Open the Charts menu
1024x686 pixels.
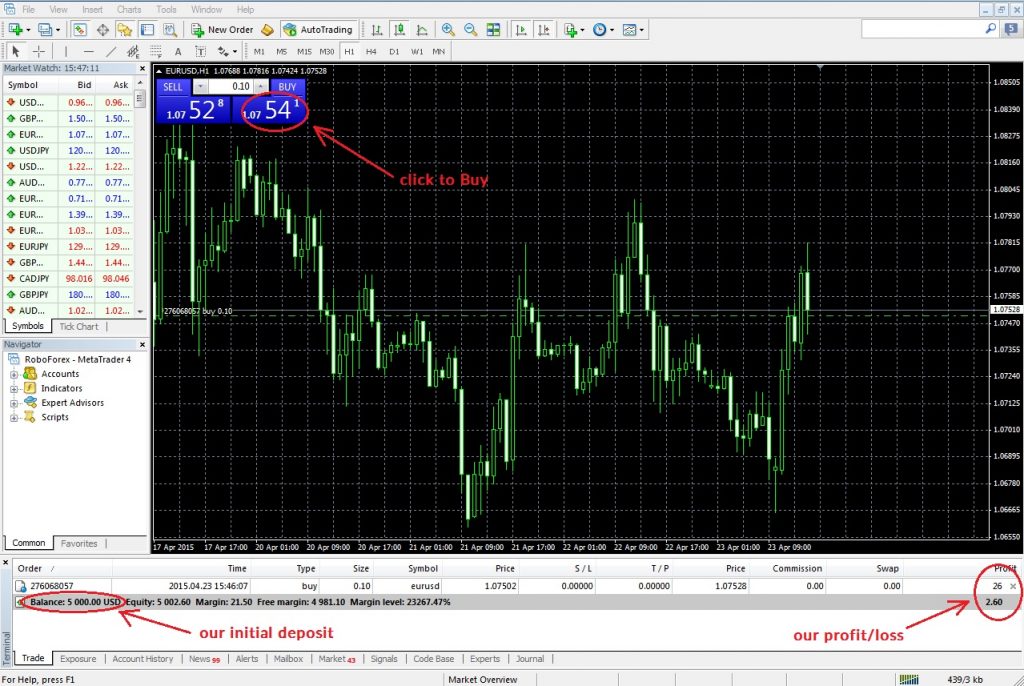tap(129, 9)
